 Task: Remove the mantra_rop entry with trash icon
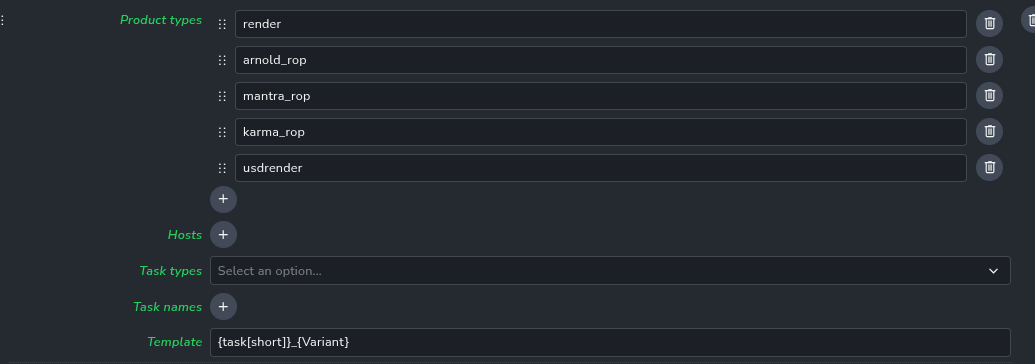(989, 96)
